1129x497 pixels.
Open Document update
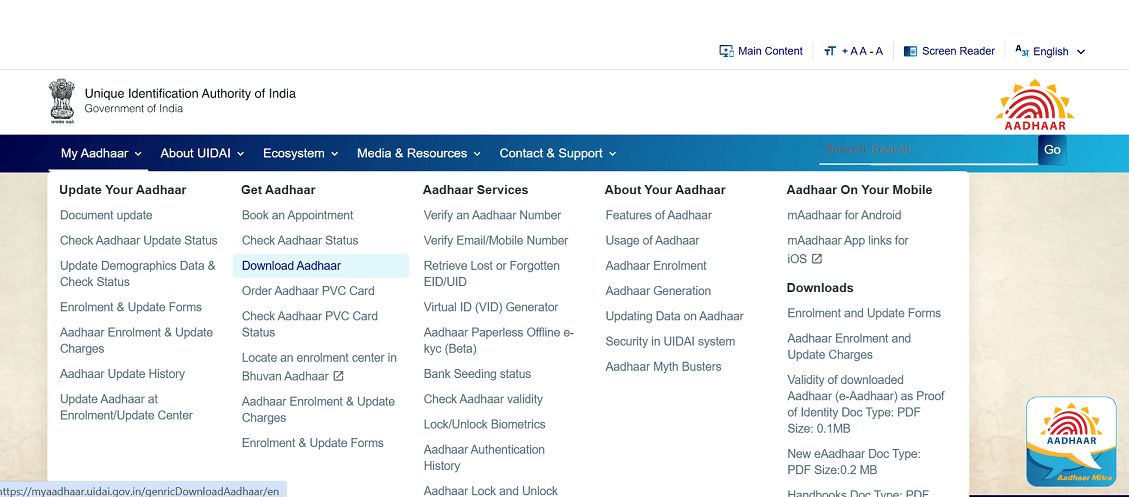107,215
